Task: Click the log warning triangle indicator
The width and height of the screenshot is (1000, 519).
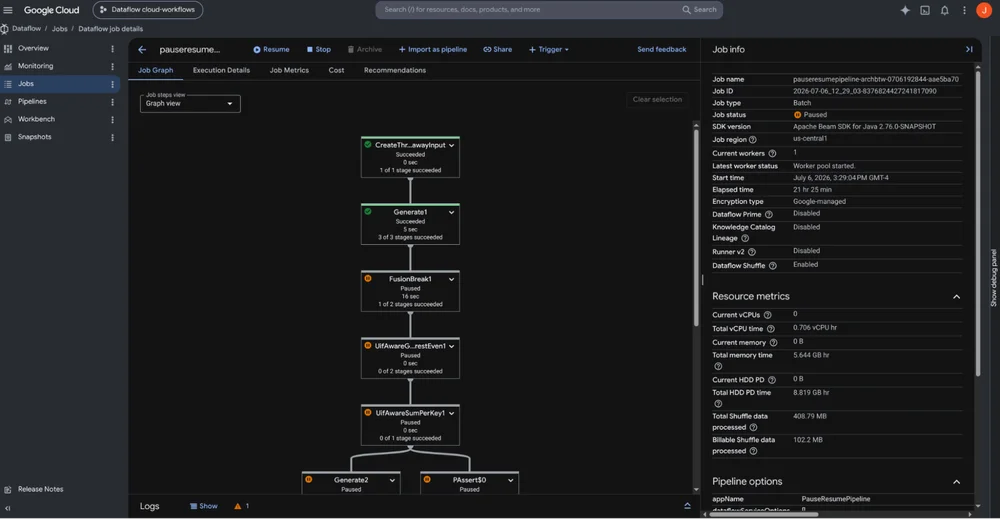Action: pos(238,506)
